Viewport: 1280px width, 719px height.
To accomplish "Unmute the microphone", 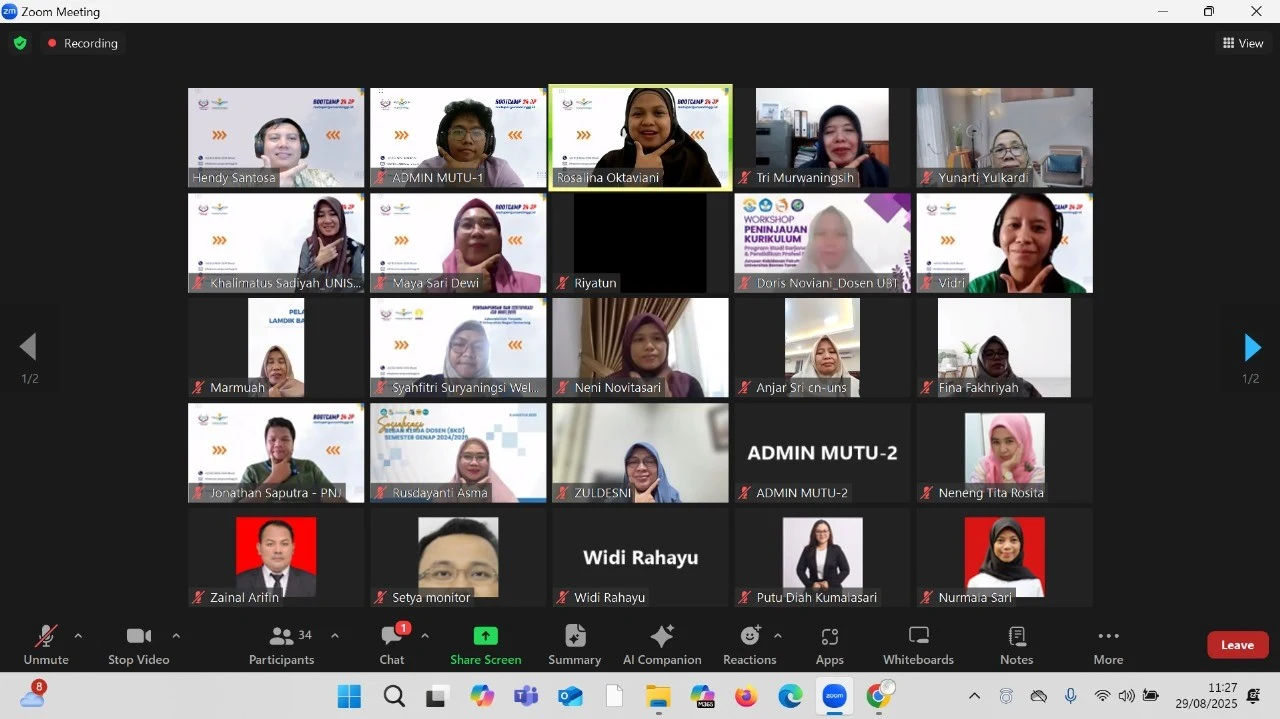I will tap(46, 645).
